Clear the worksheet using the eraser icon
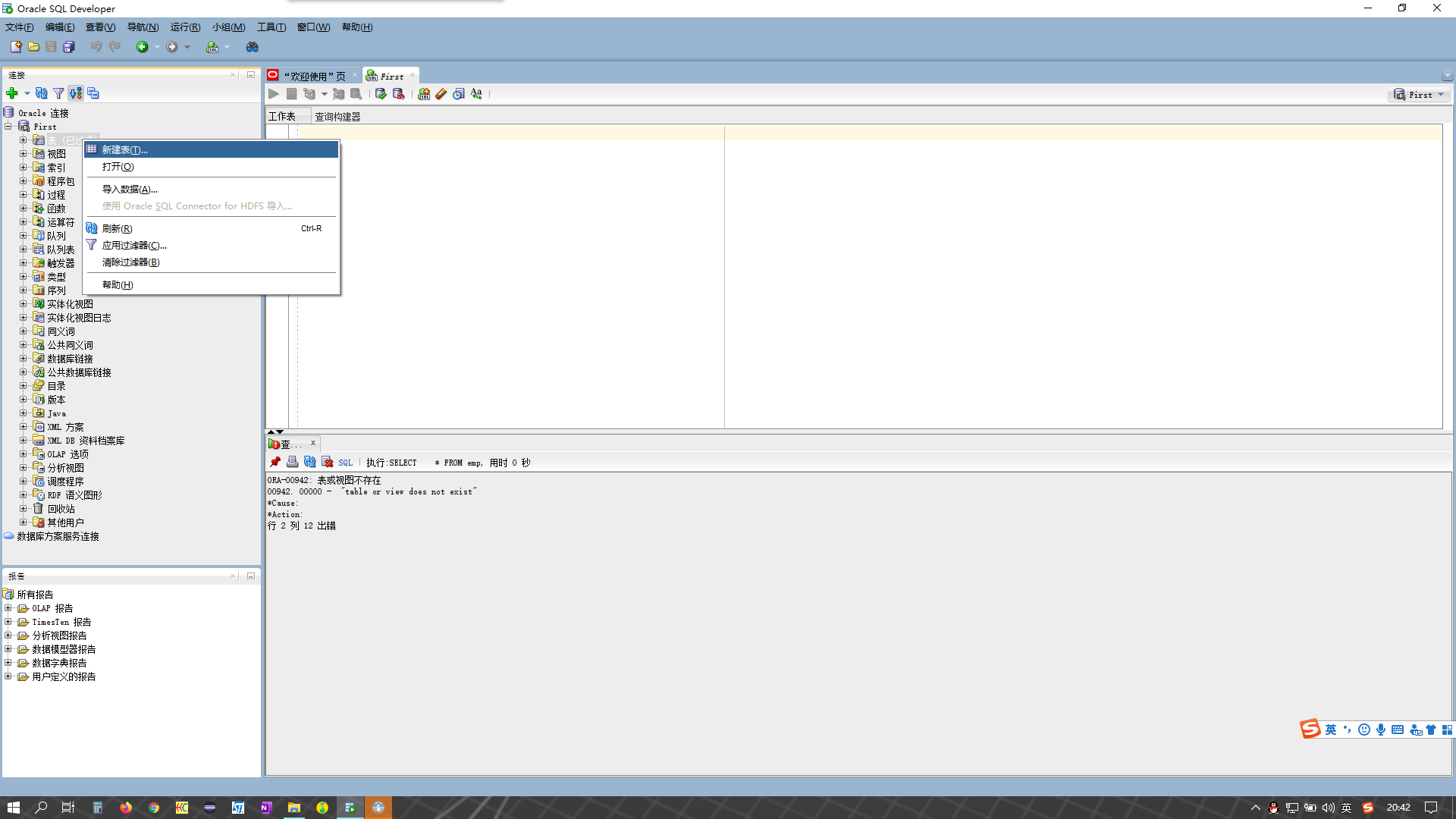 pos(441,94)
